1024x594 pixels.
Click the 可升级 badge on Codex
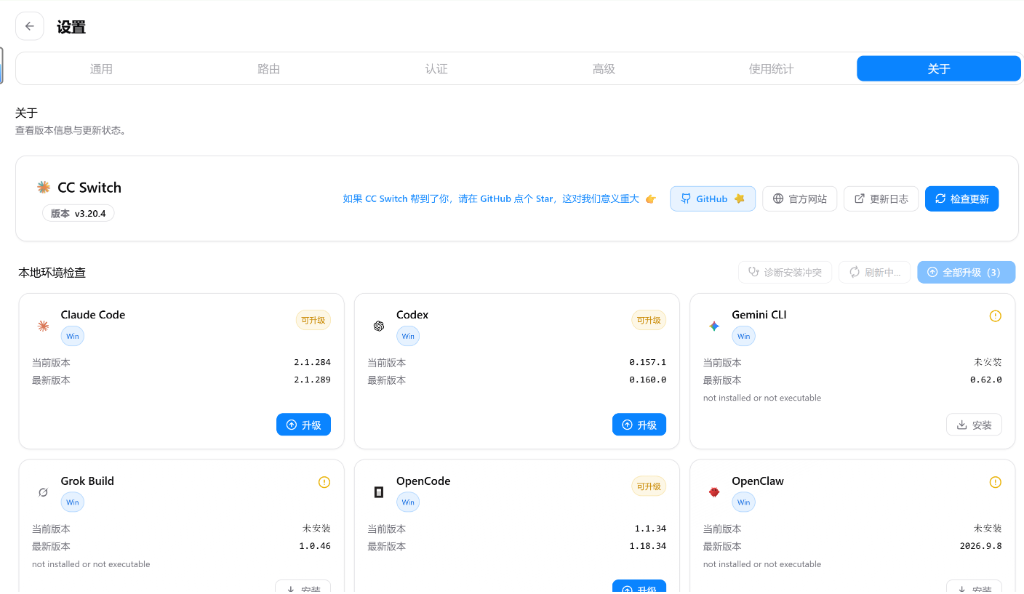click(x=648, y=320)
